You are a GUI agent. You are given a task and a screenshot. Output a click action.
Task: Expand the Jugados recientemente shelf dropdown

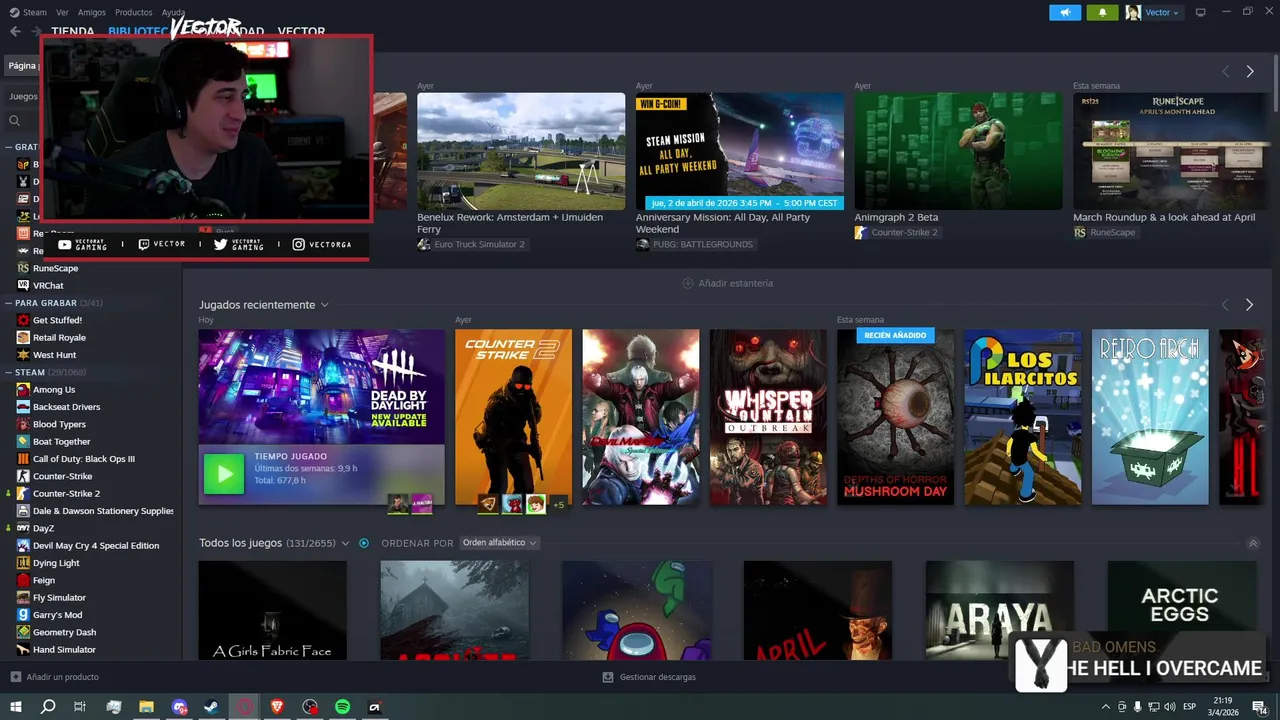325,305
